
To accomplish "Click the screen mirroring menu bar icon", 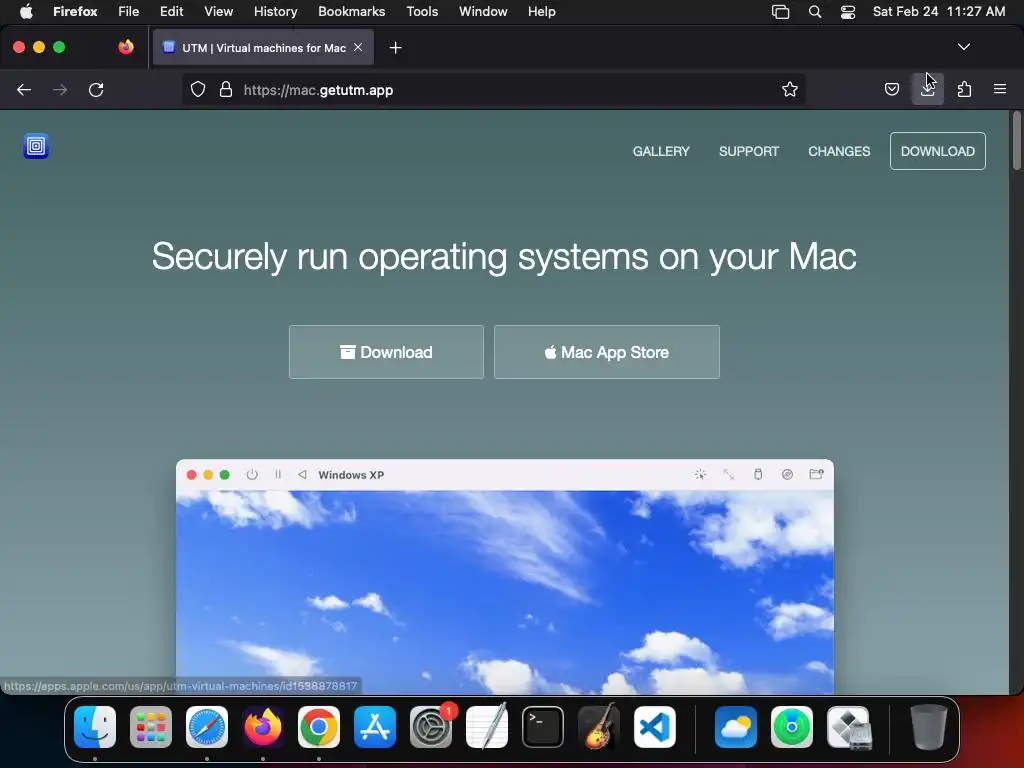I will click(x=780, y=12).
